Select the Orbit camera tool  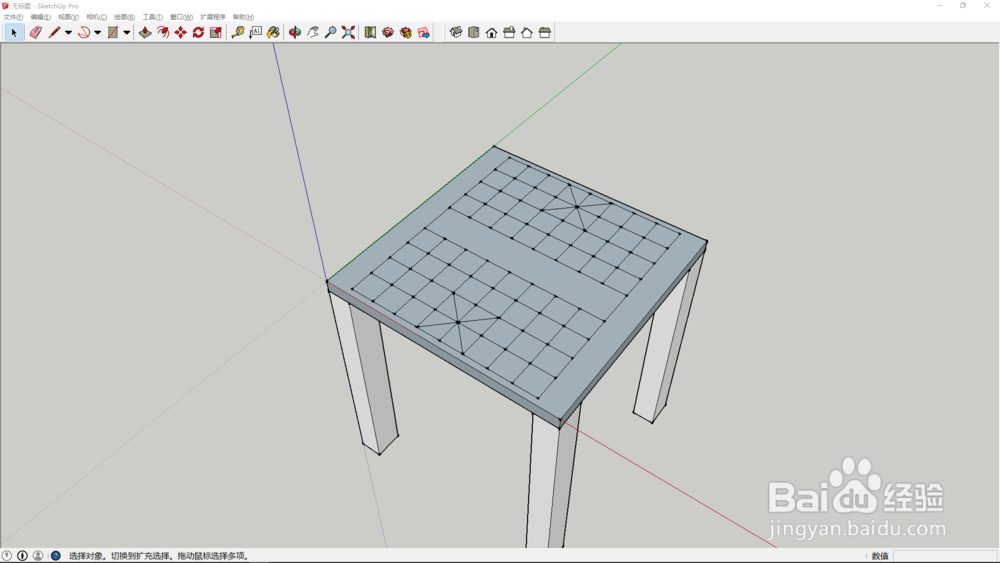tap(295, 33)
